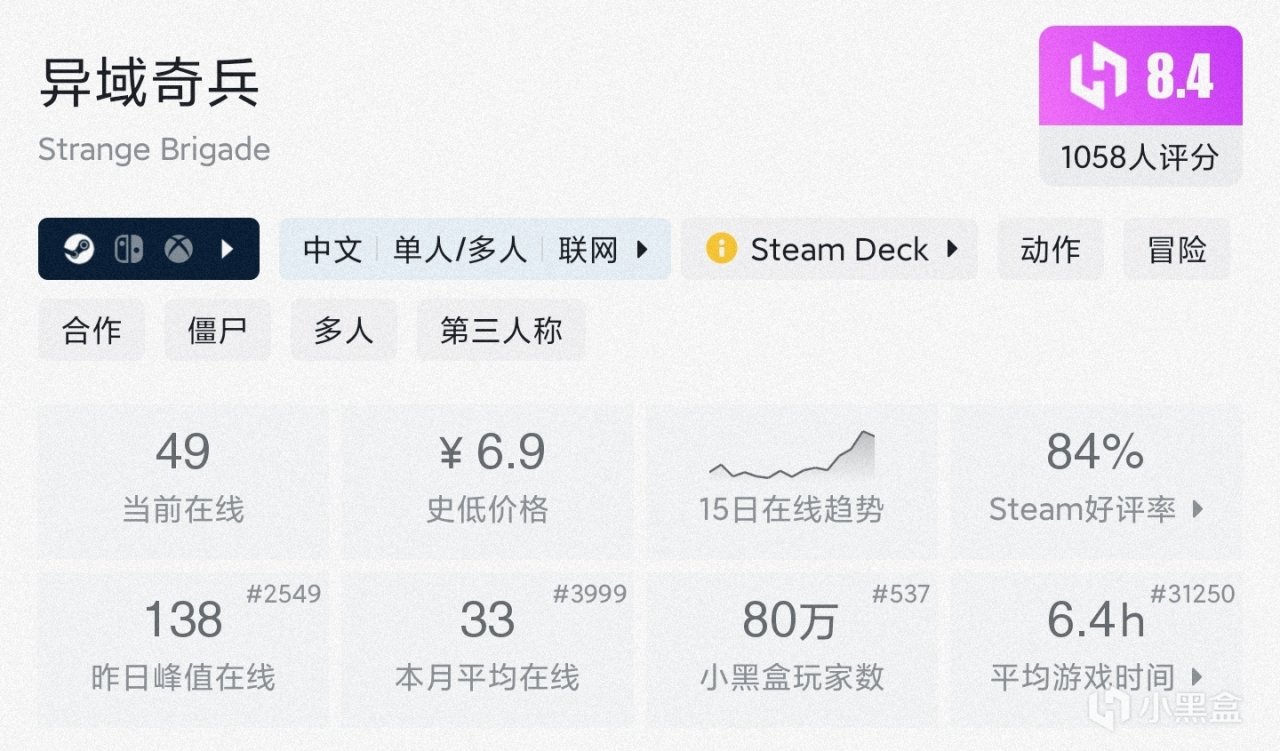Open the 僵尸 tag
The height and width of the screenshot is (751, 1280).
217,330
